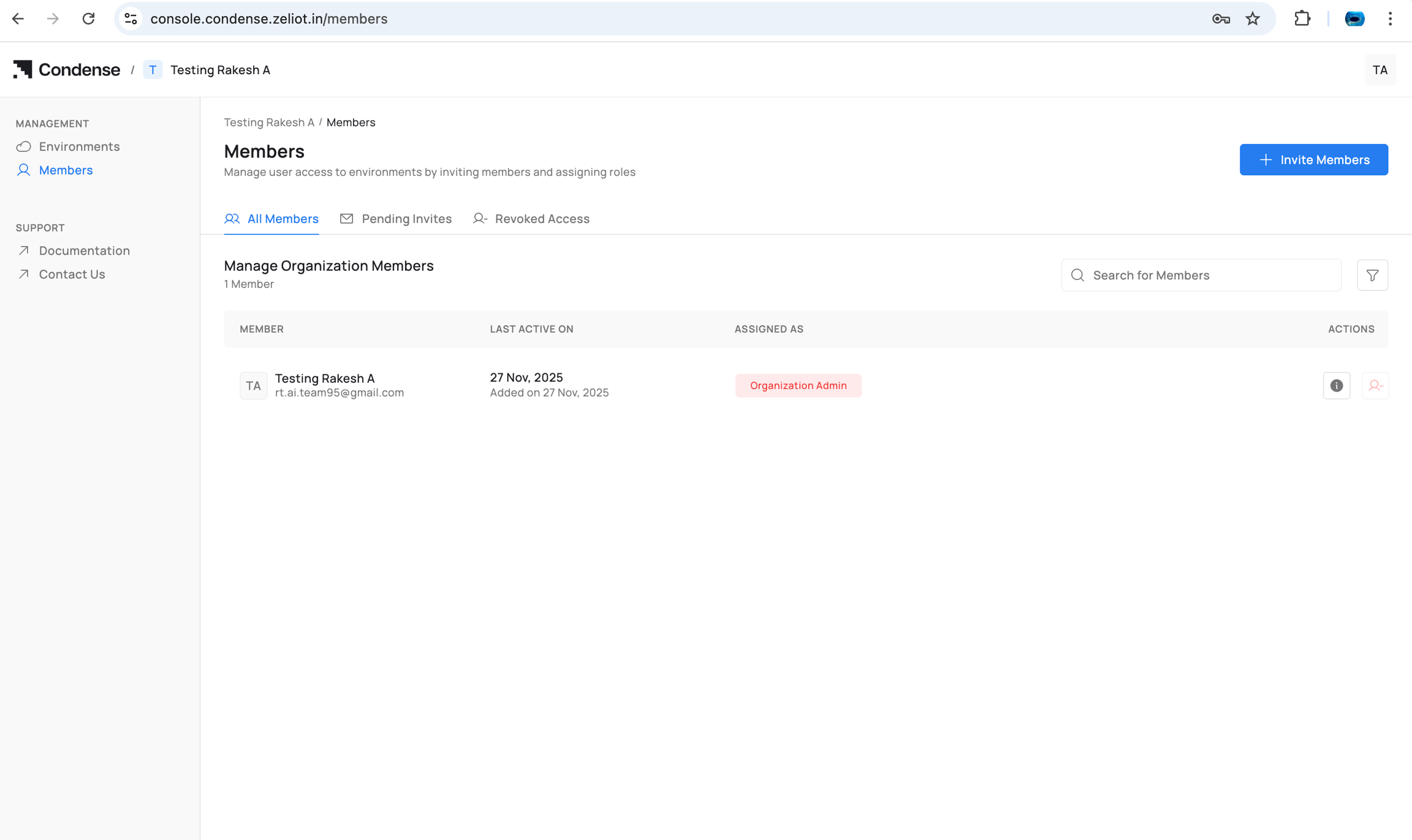Open the browser extensions puzzle icon
This screenshot has width=1412, height=840.
pos(1302,19)
